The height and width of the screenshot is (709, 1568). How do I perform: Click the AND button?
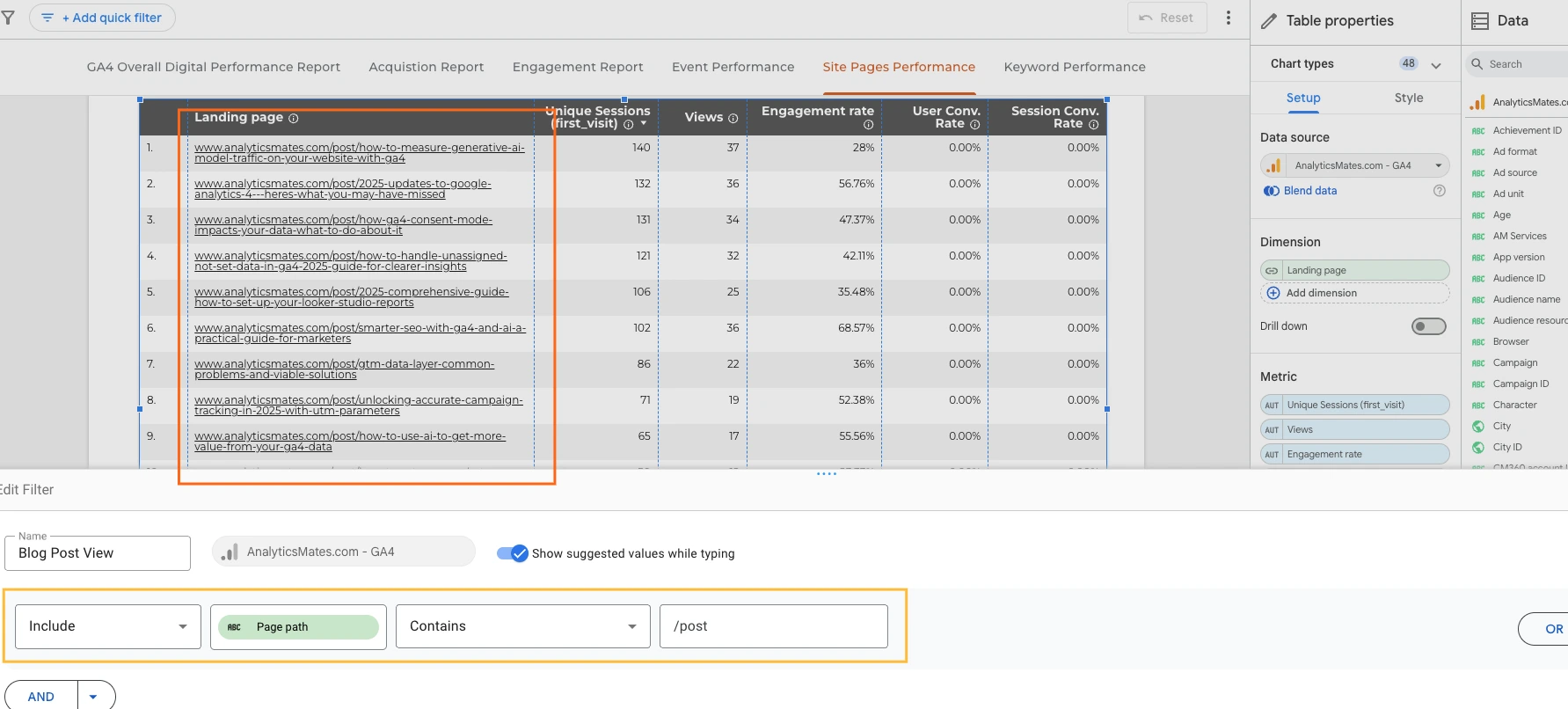(x=41, y=696)
